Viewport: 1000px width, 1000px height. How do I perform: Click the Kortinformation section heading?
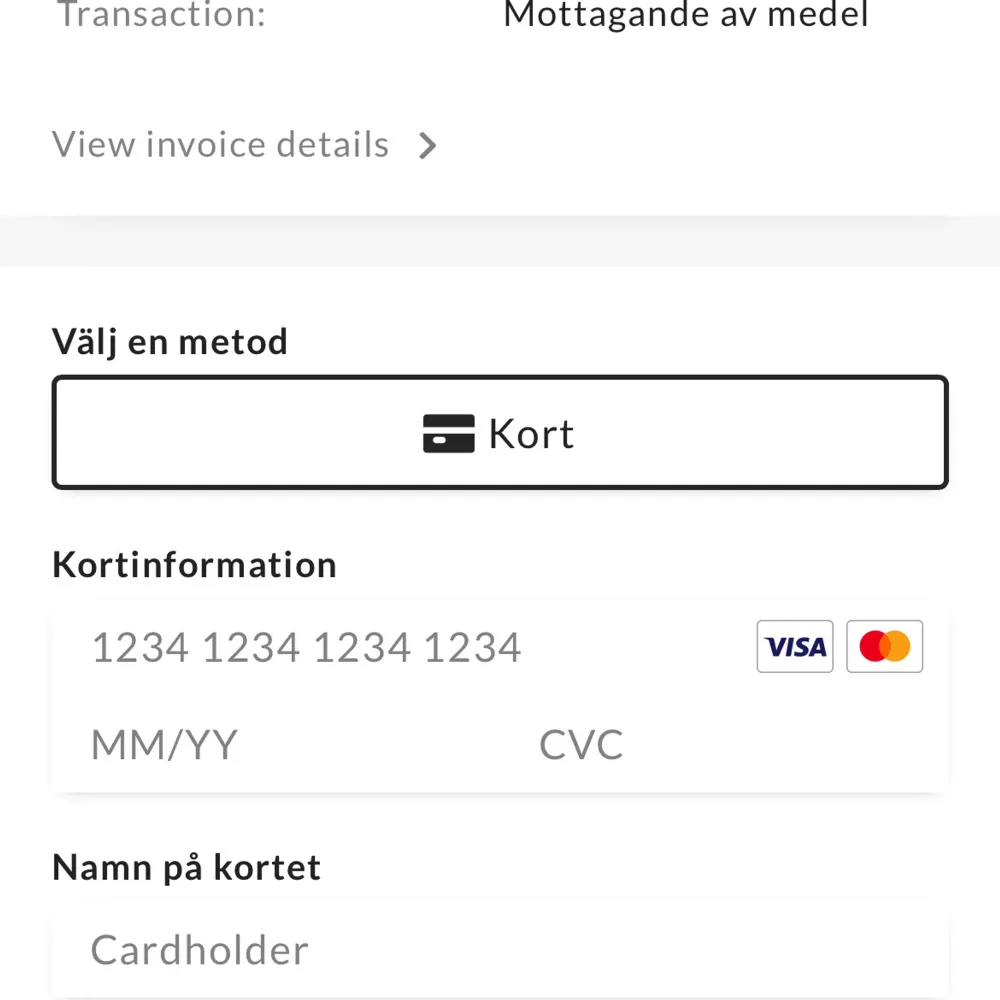pyautogui.click(x=194, y=564)
